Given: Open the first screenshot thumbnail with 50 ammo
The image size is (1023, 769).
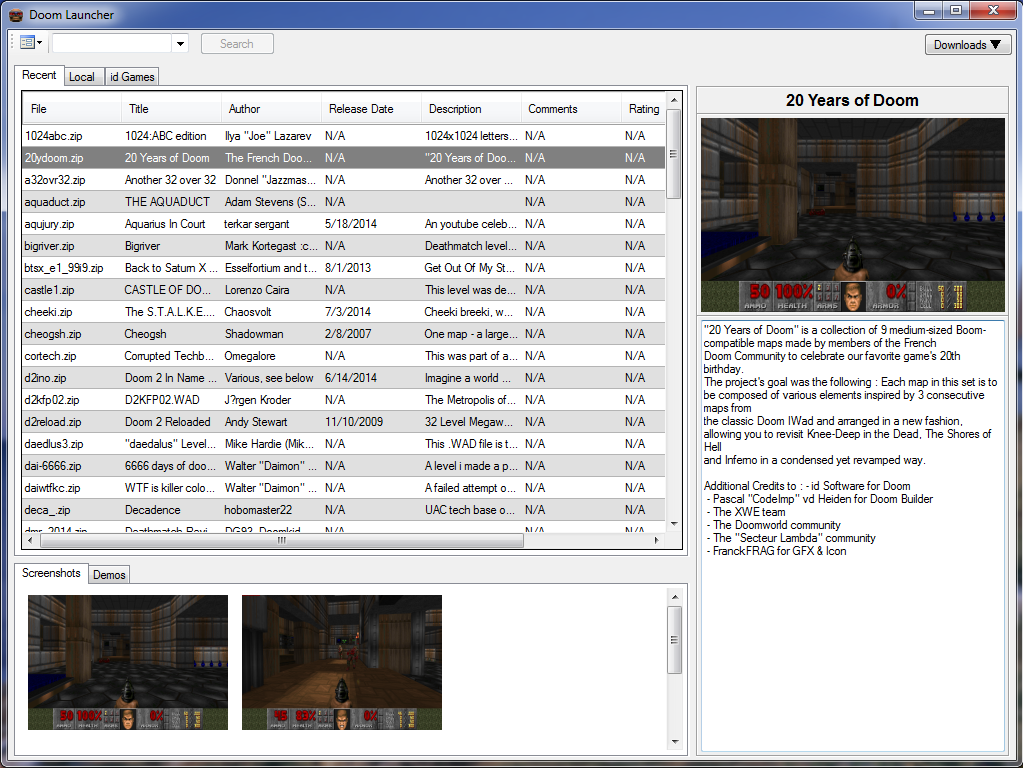Looking at the screenshot, I should 128,662.
